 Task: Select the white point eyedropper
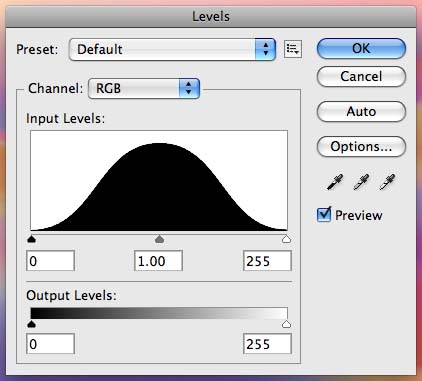(x=387, y=182)
